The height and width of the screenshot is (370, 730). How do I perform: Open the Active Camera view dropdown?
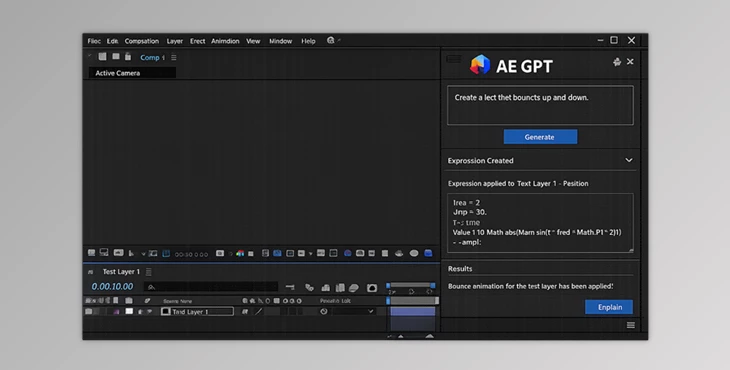132,73
